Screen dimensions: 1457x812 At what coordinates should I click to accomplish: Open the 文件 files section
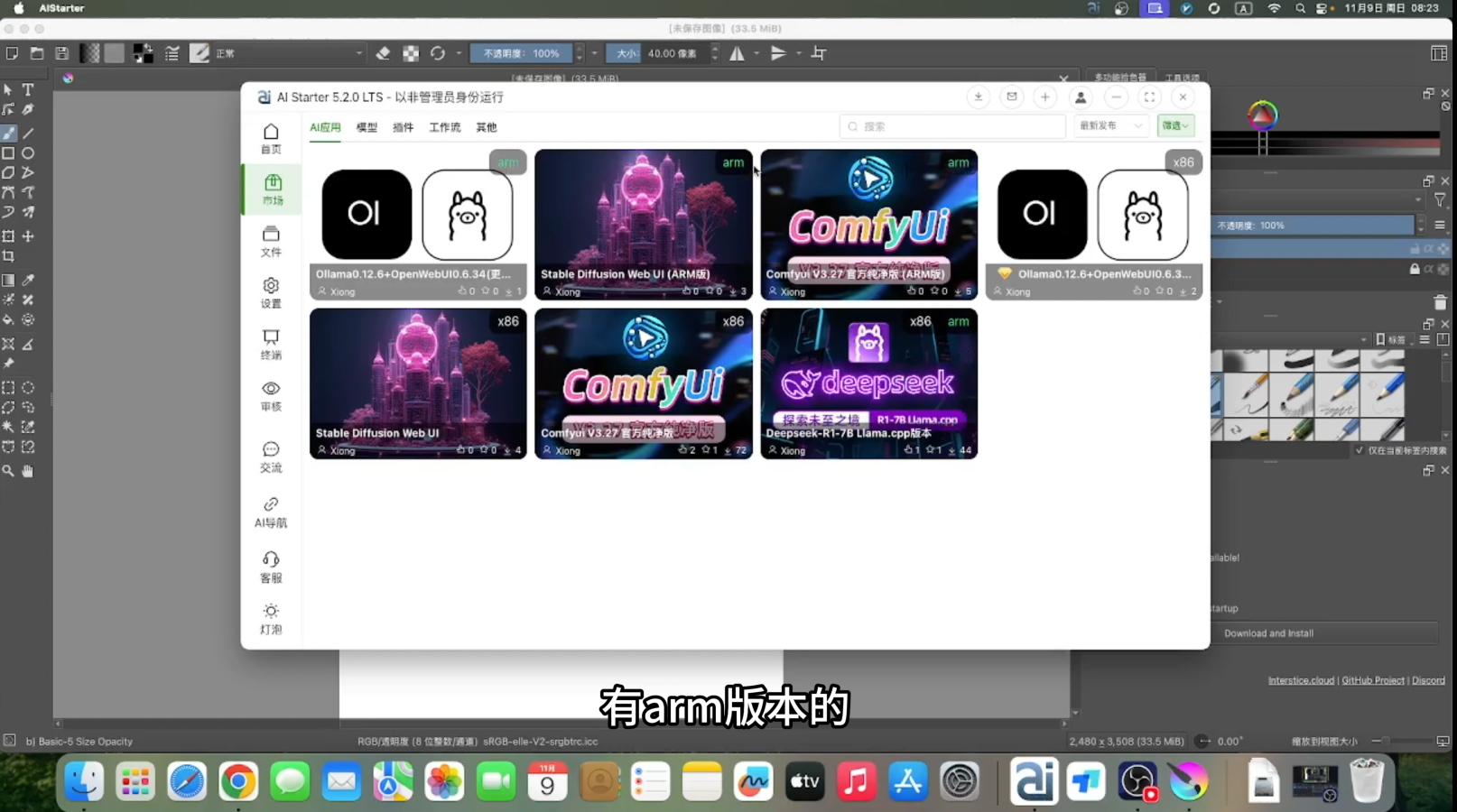(x=271, y=242)
